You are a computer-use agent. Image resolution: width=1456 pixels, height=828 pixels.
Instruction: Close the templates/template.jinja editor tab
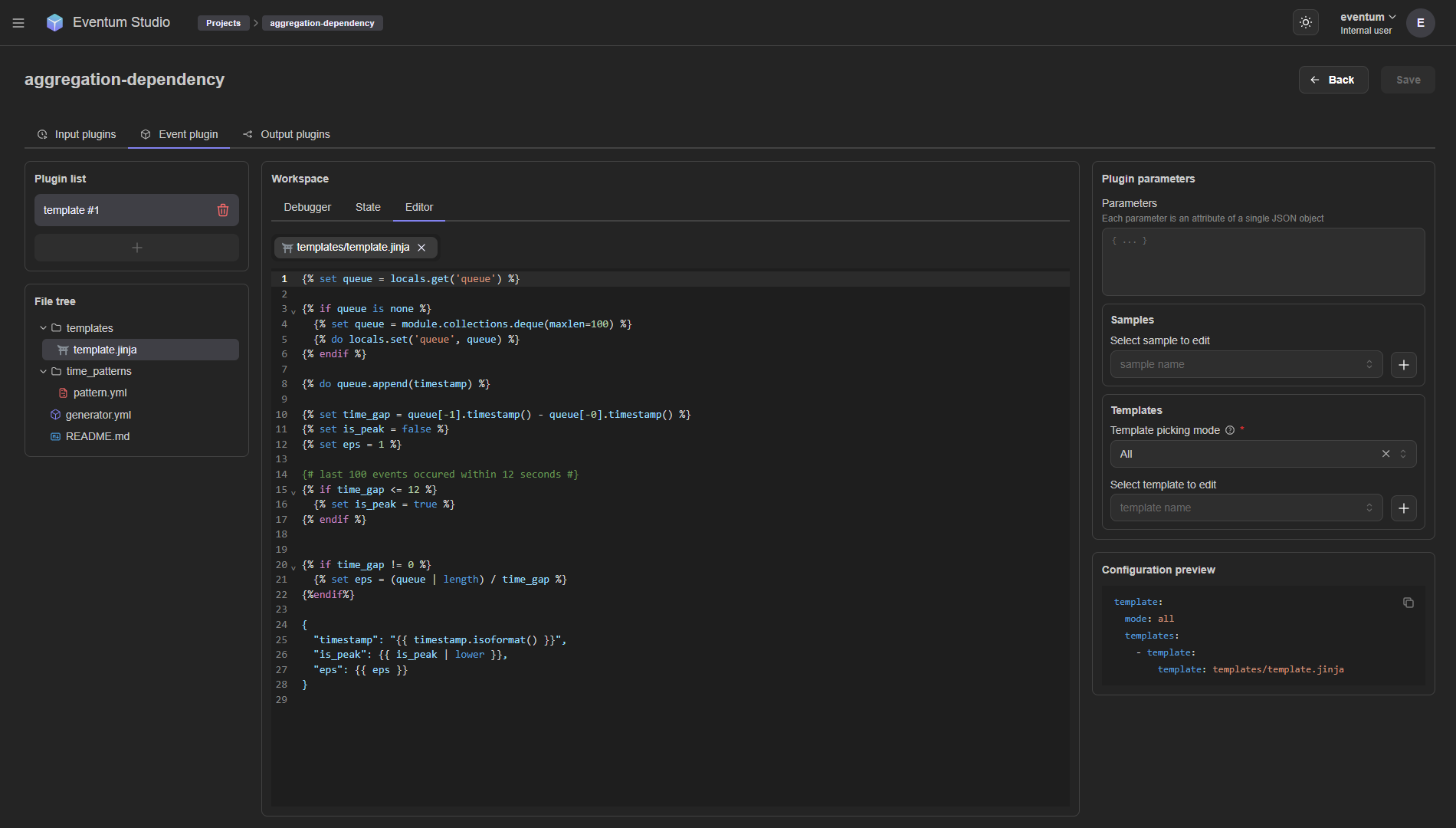pos(421,248)
